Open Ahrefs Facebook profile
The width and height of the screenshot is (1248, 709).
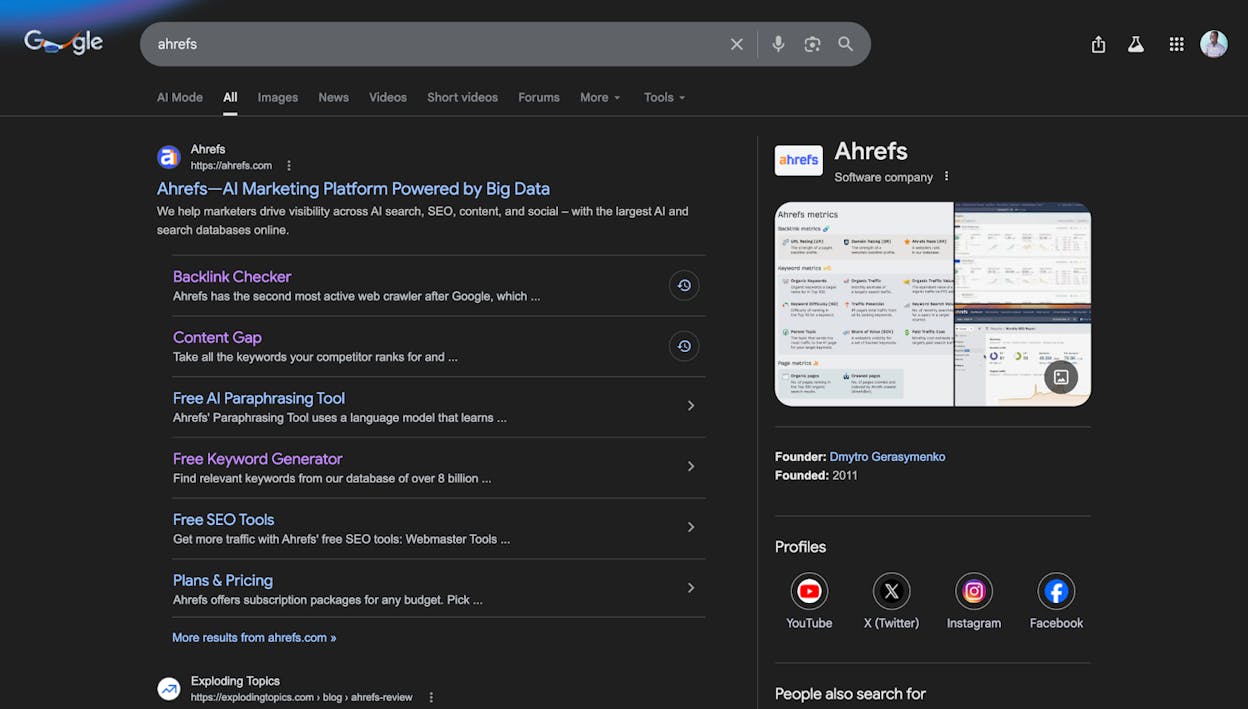point(1056,601)
